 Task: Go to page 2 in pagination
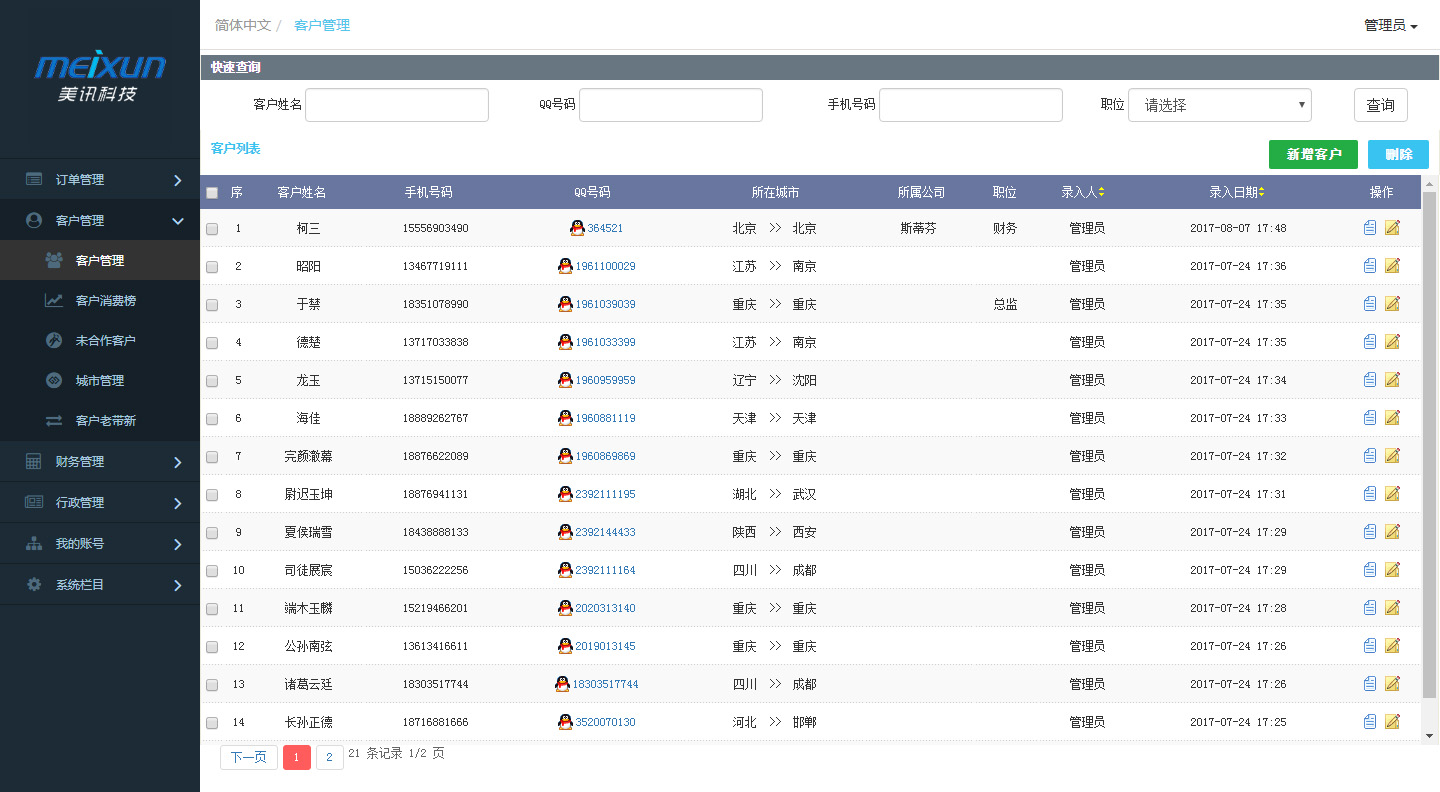[330, 757]
